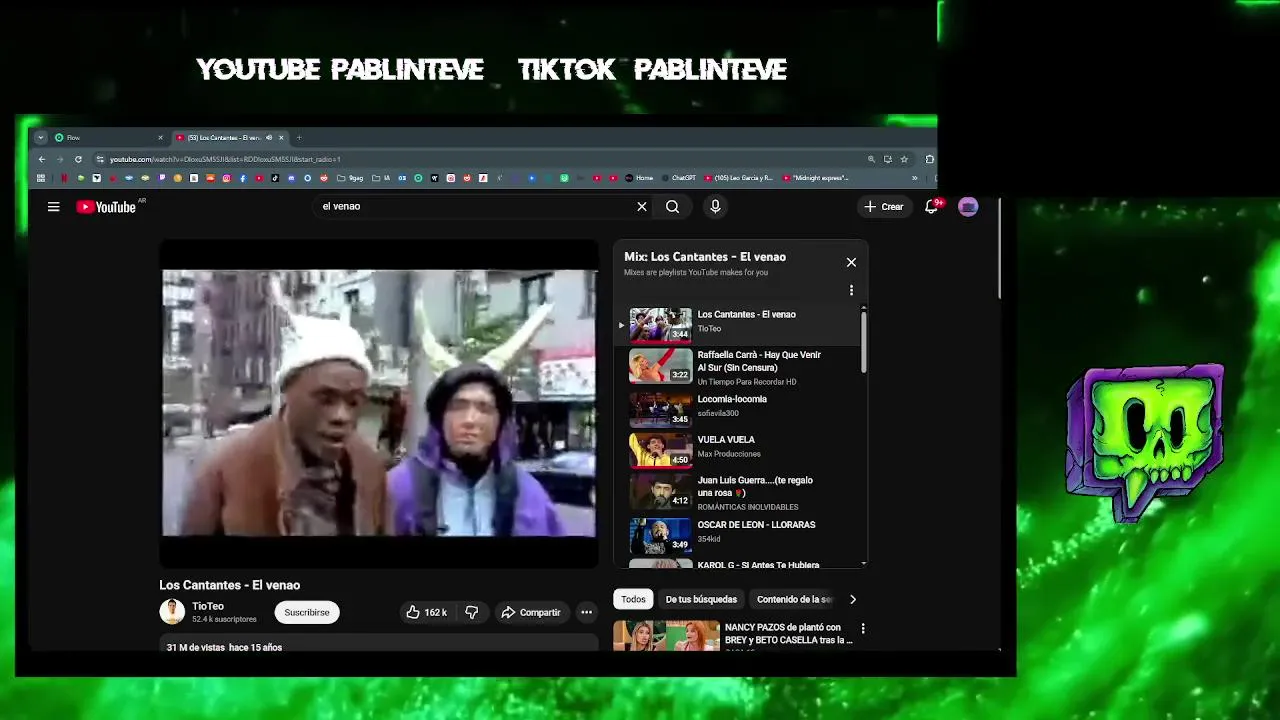Image resolution: width=1280 pixels, height=720 pixels.
Task: Bookmark this page with the star
Action: (904, 159)
